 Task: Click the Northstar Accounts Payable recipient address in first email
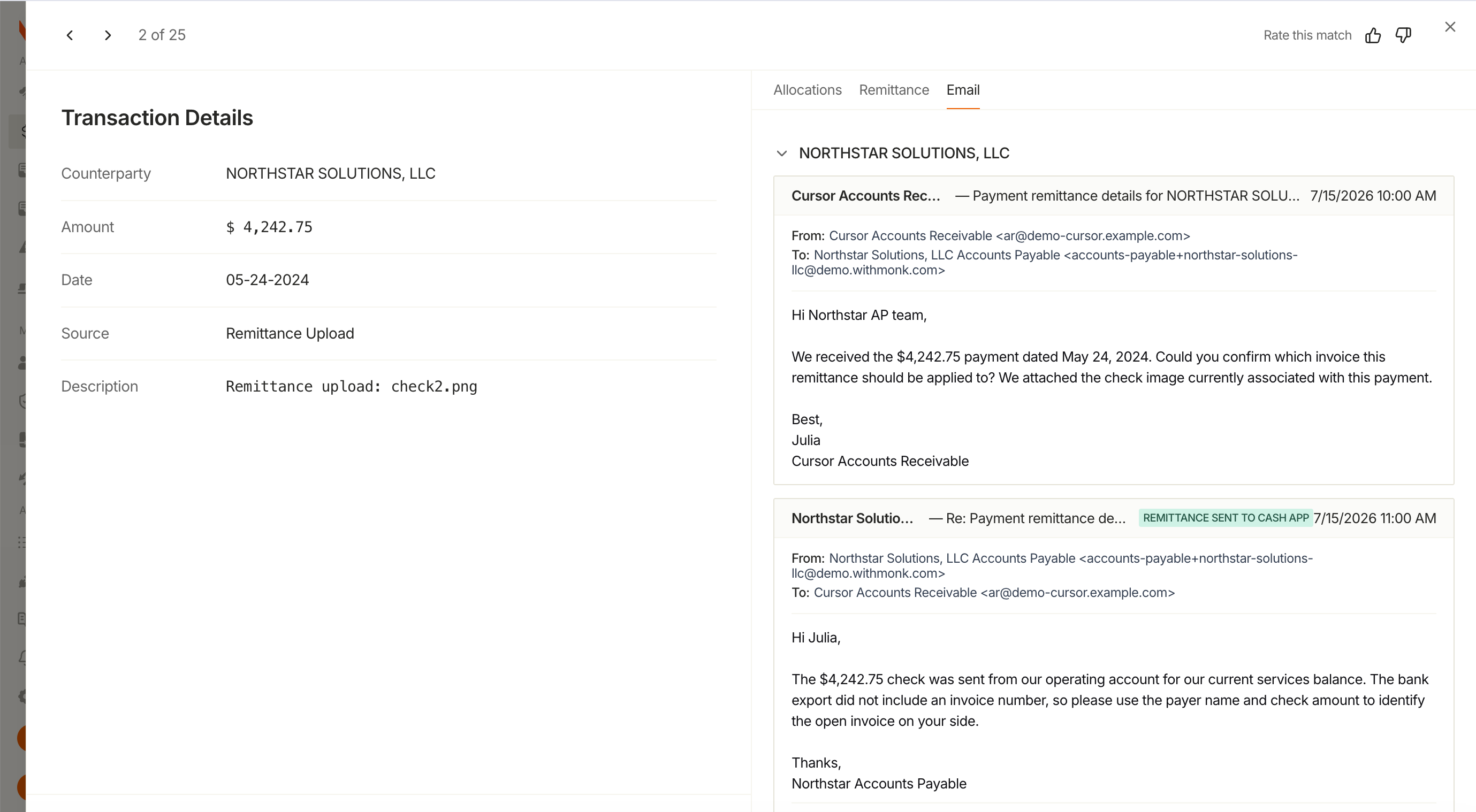[1044, 262]
